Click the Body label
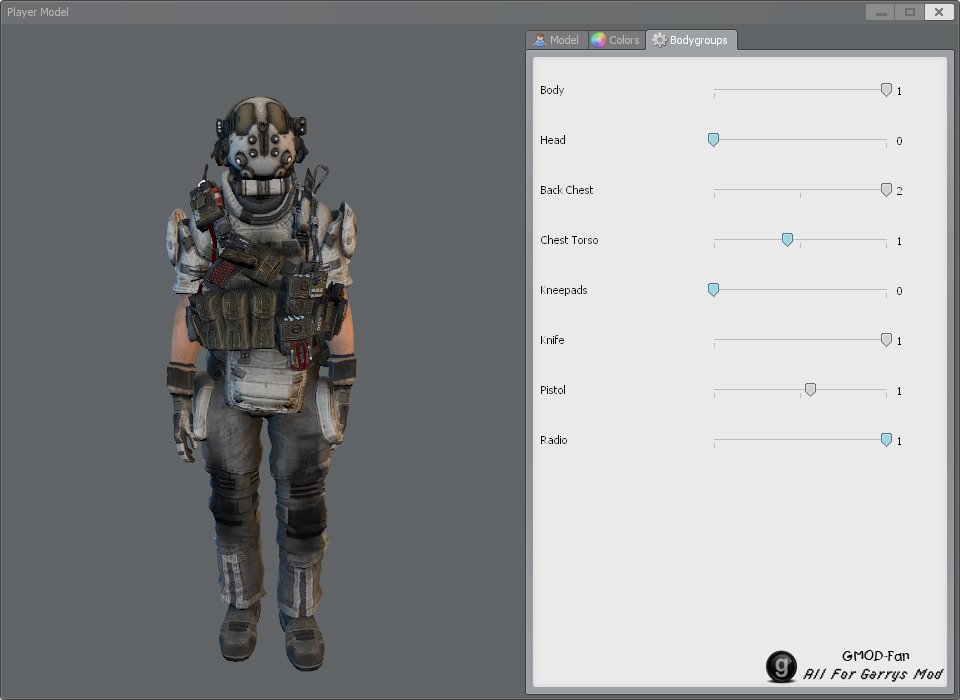 coord(552,90)
